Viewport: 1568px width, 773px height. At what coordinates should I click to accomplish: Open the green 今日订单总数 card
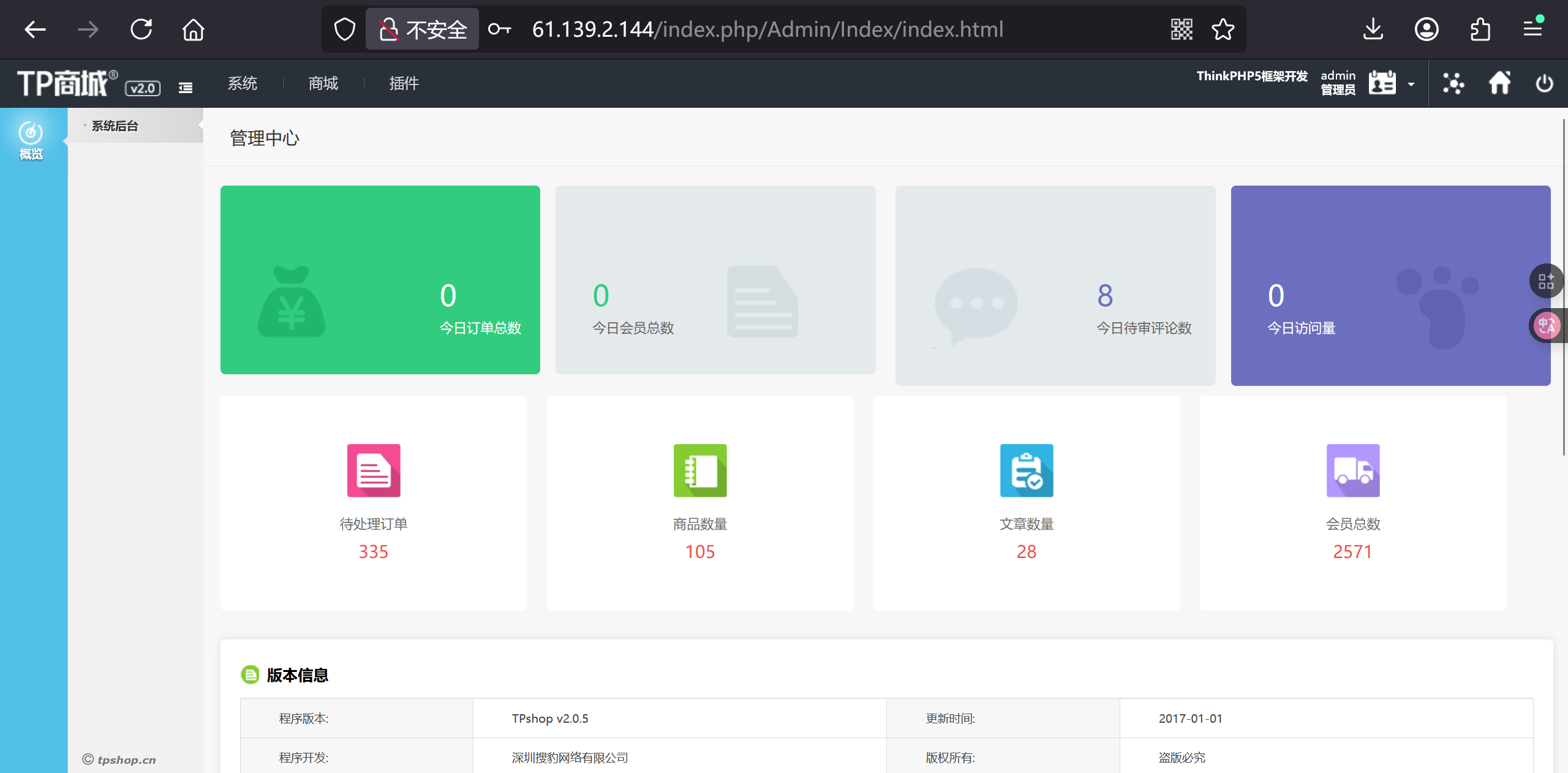(x=380, y=279)
